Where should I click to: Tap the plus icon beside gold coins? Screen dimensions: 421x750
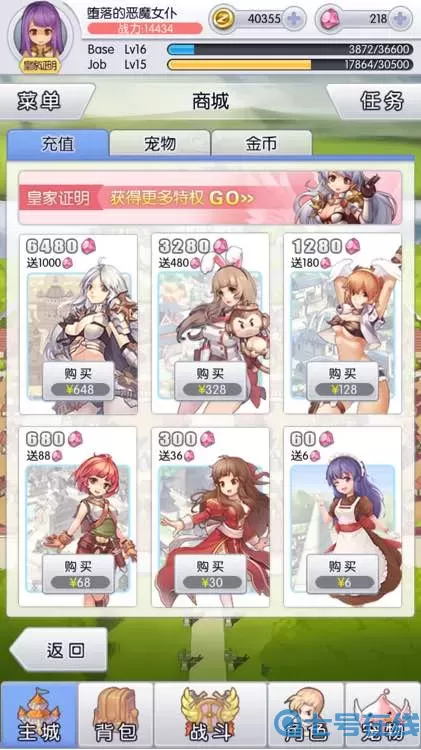coord(294,19)
